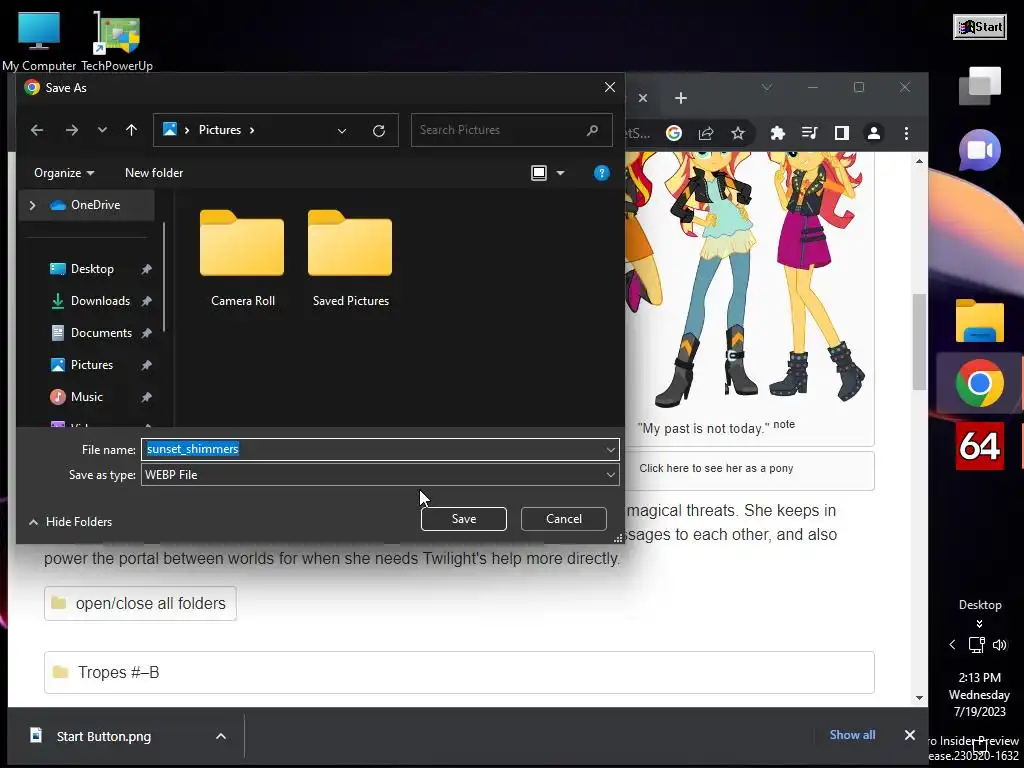
Task: Open a new Chrome tab
Action: (681, 98)
